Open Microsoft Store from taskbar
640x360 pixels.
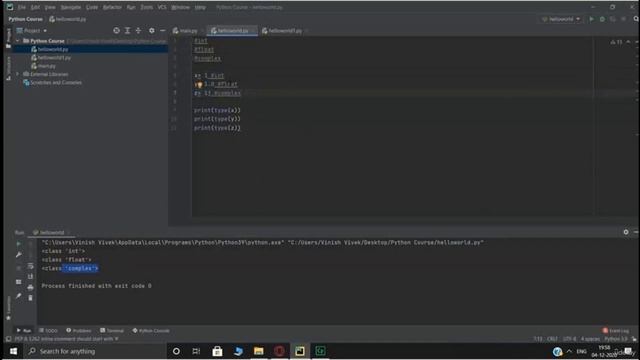click(x=218, y=351)
